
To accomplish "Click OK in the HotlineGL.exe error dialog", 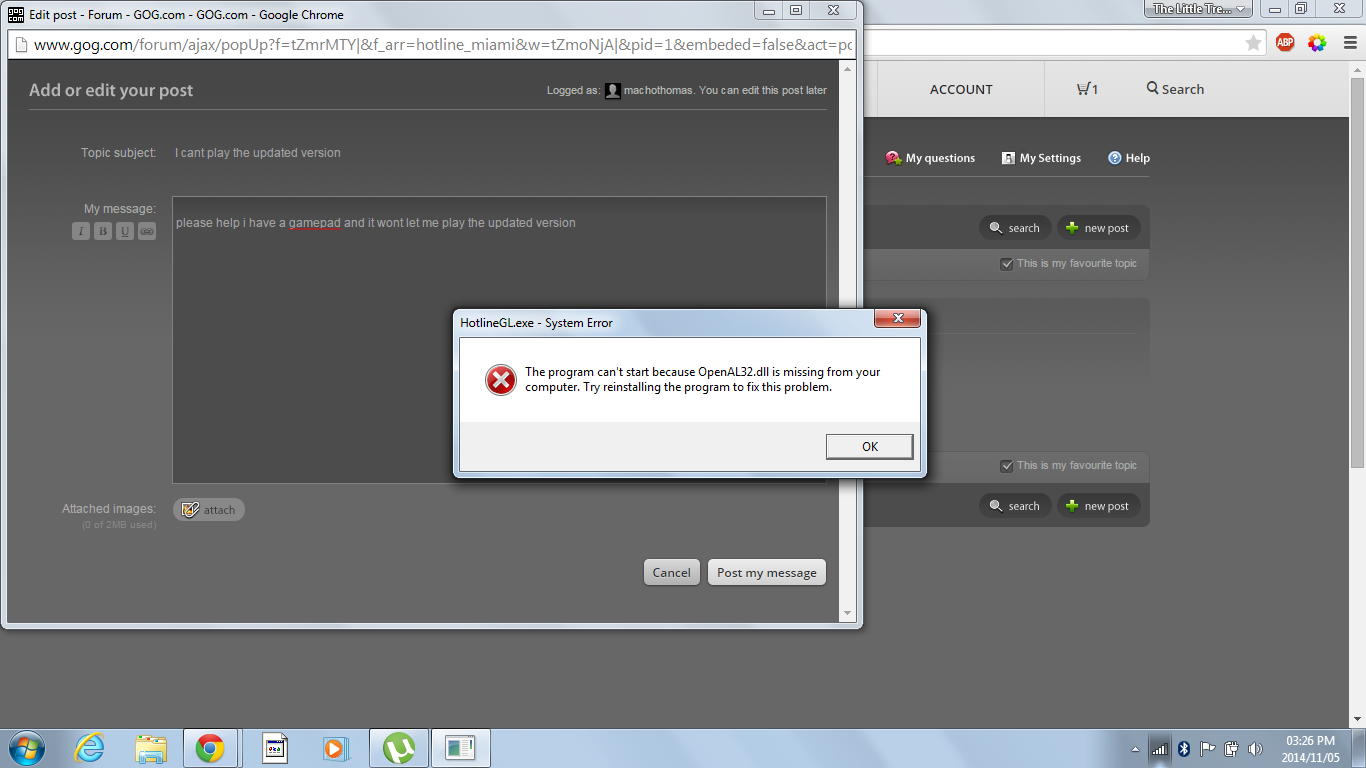I will pos(869,447).
